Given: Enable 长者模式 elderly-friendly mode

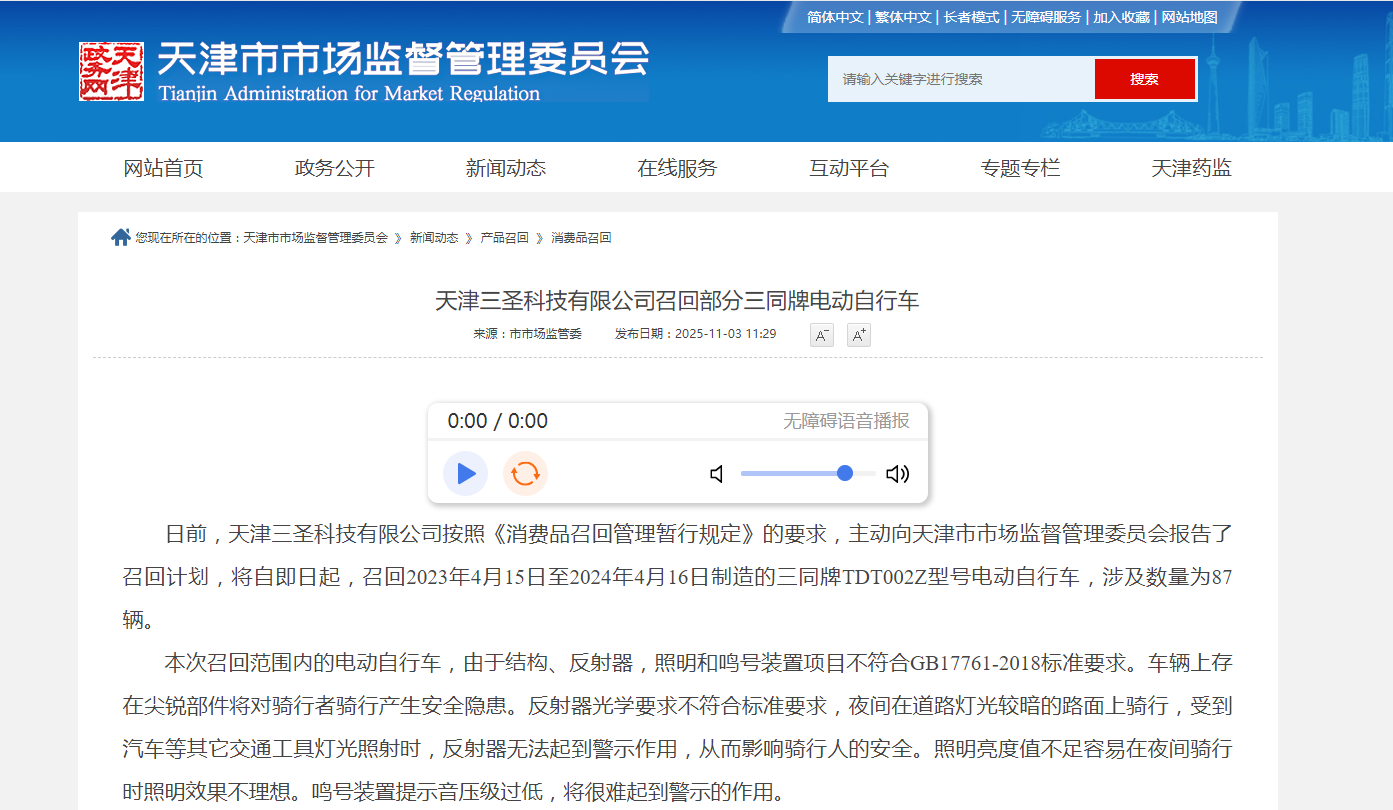Looking at the screenshot, I should tap(971, 17).
